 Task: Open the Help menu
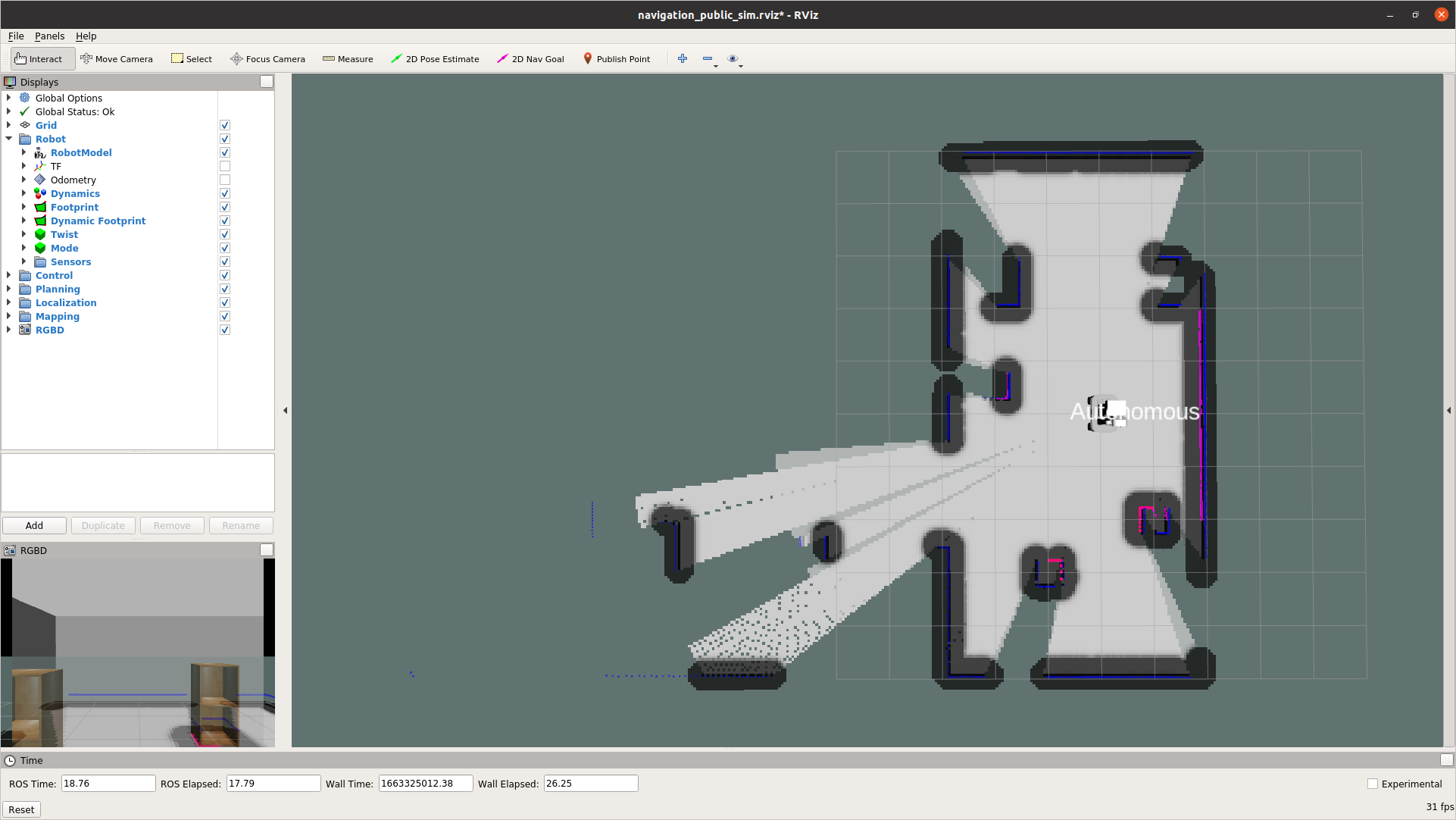point(86,36)
